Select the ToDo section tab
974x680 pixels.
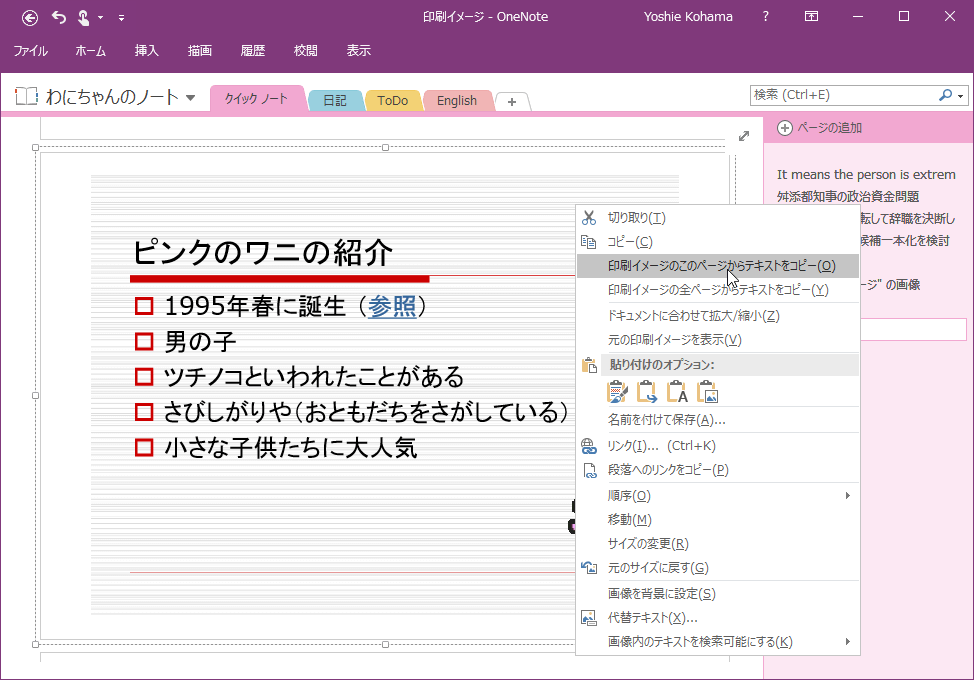pyautogui.click(x=393, y=101)
